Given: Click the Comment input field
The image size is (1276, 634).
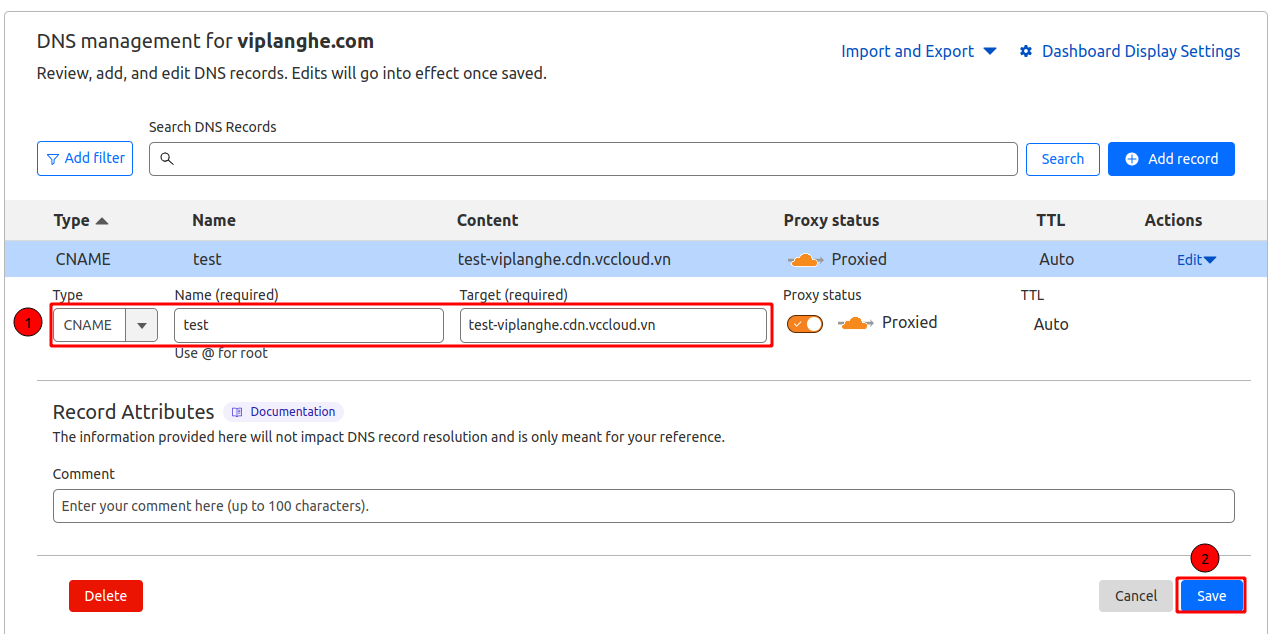Looking at the screenshot, I should pyautogui.click(x=644, y=506).
